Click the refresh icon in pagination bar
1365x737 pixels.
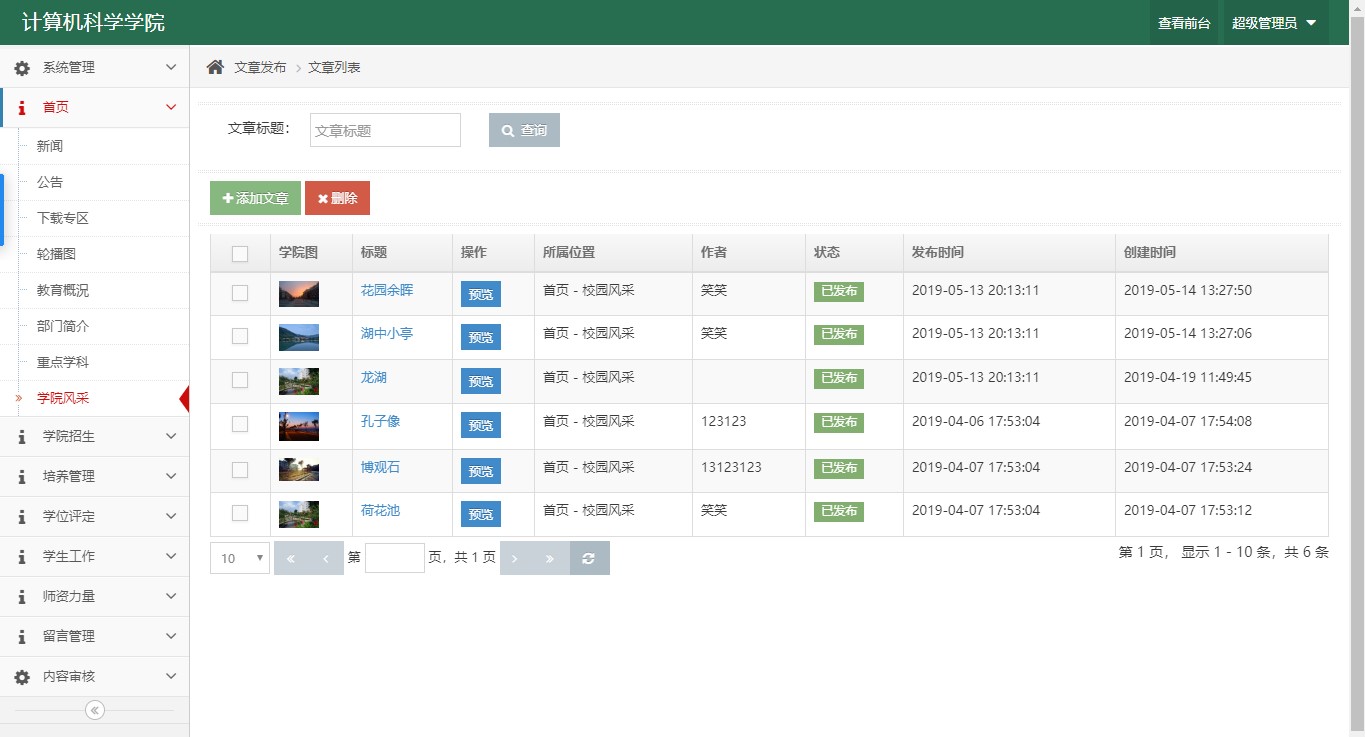(x=589, y=558)
